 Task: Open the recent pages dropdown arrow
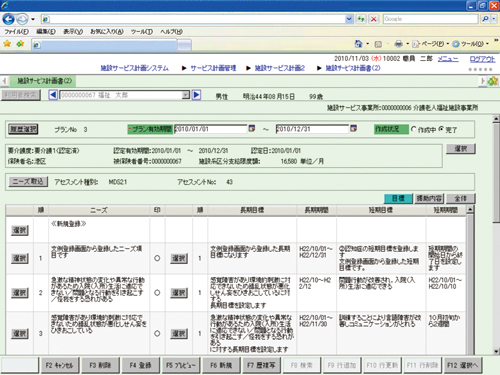pos(33,19)
